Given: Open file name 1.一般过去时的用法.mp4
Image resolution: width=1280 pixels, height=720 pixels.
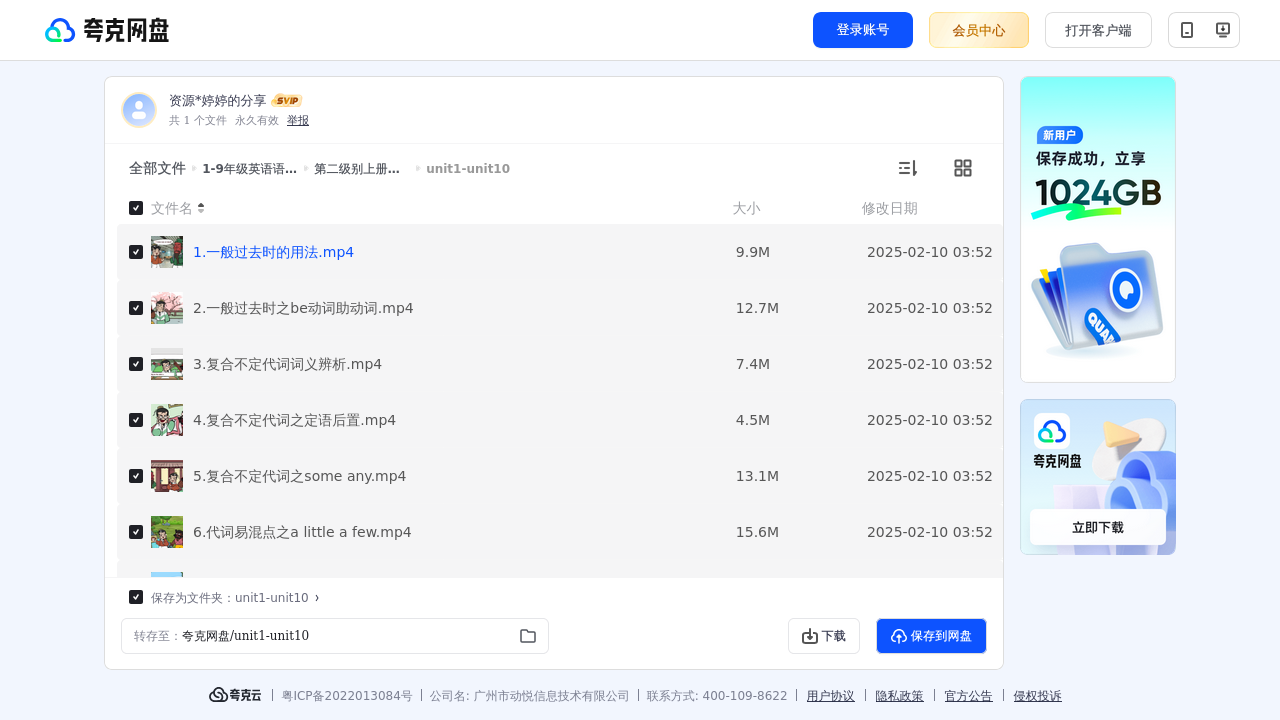Looking at the screenshot, I should (273, 252).
